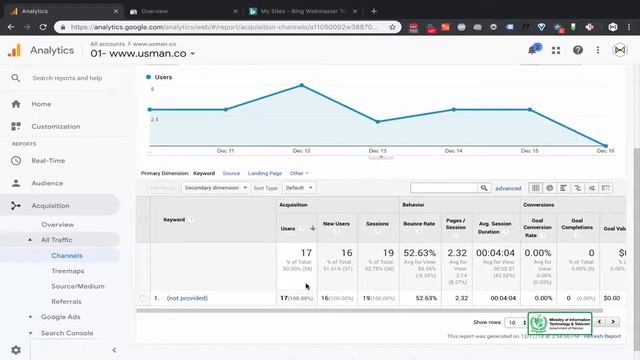640x360 pixels.
Task: Expand the Search Console group
Action: tap(30, 333)
